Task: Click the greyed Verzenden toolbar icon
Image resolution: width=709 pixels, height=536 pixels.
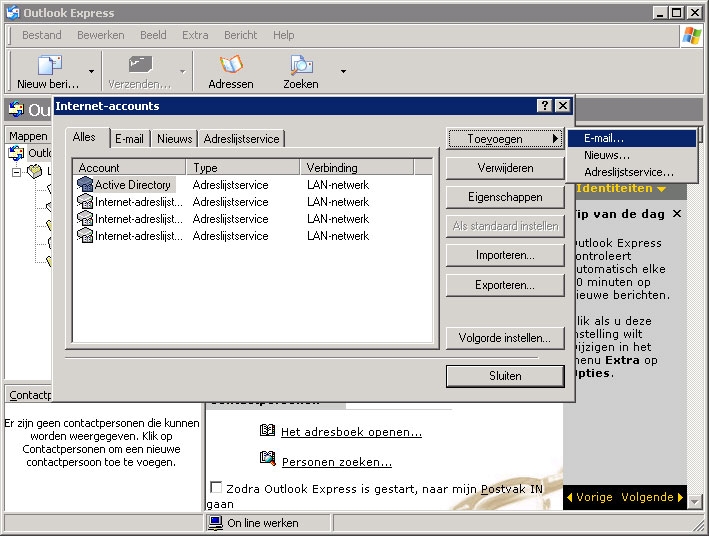Action: click(140, 65)
